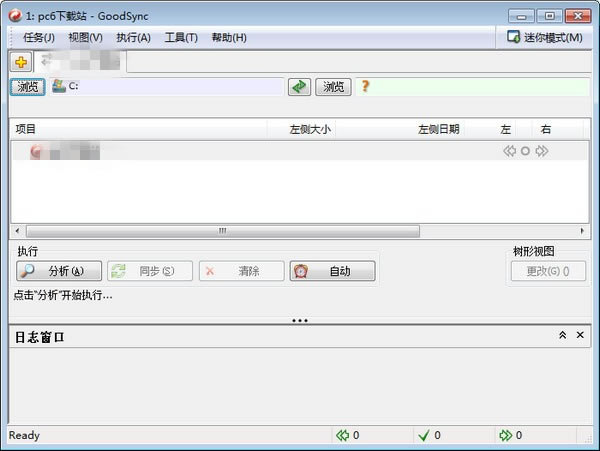Click the three-dot panel splitter handle
Viewport: 600px width, 451px height.
pos(300,321)
